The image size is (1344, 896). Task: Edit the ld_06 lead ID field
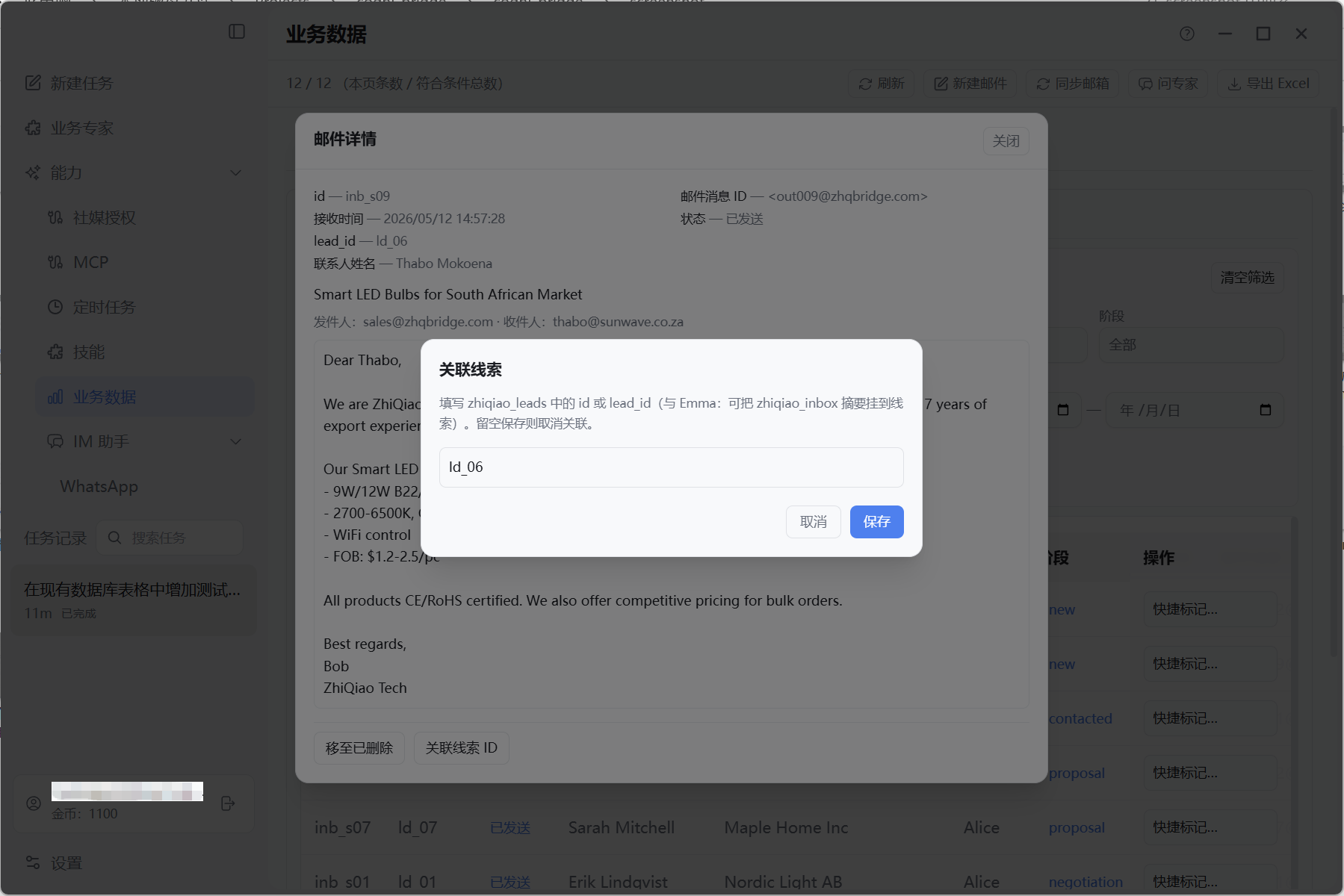[x=671, y=467]
